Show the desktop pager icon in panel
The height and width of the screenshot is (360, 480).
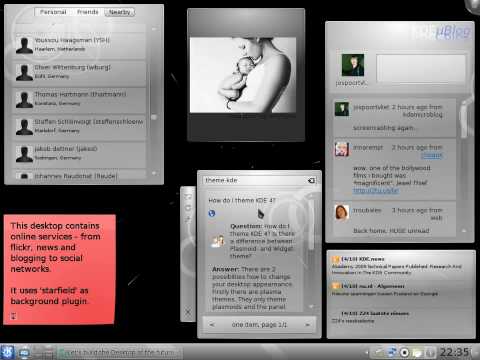tap(46, 352)
